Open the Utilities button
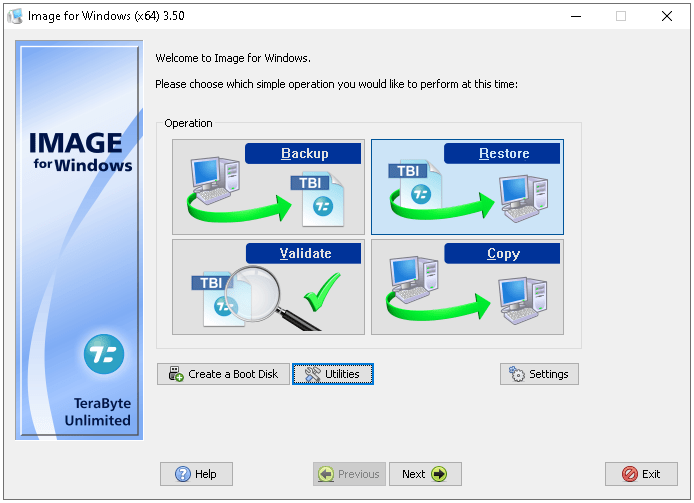The width and height of the screenshot is (694, 503). (x=333, y=374)
